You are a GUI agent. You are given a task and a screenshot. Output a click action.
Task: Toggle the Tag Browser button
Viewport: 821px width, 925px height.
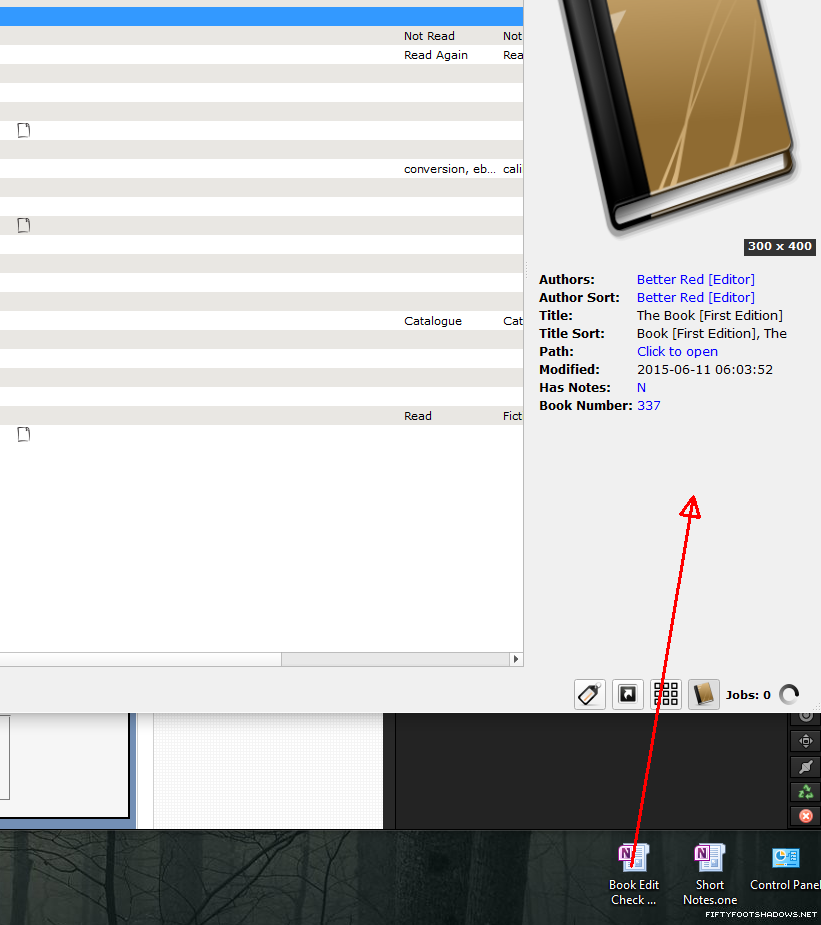(590, 694)
